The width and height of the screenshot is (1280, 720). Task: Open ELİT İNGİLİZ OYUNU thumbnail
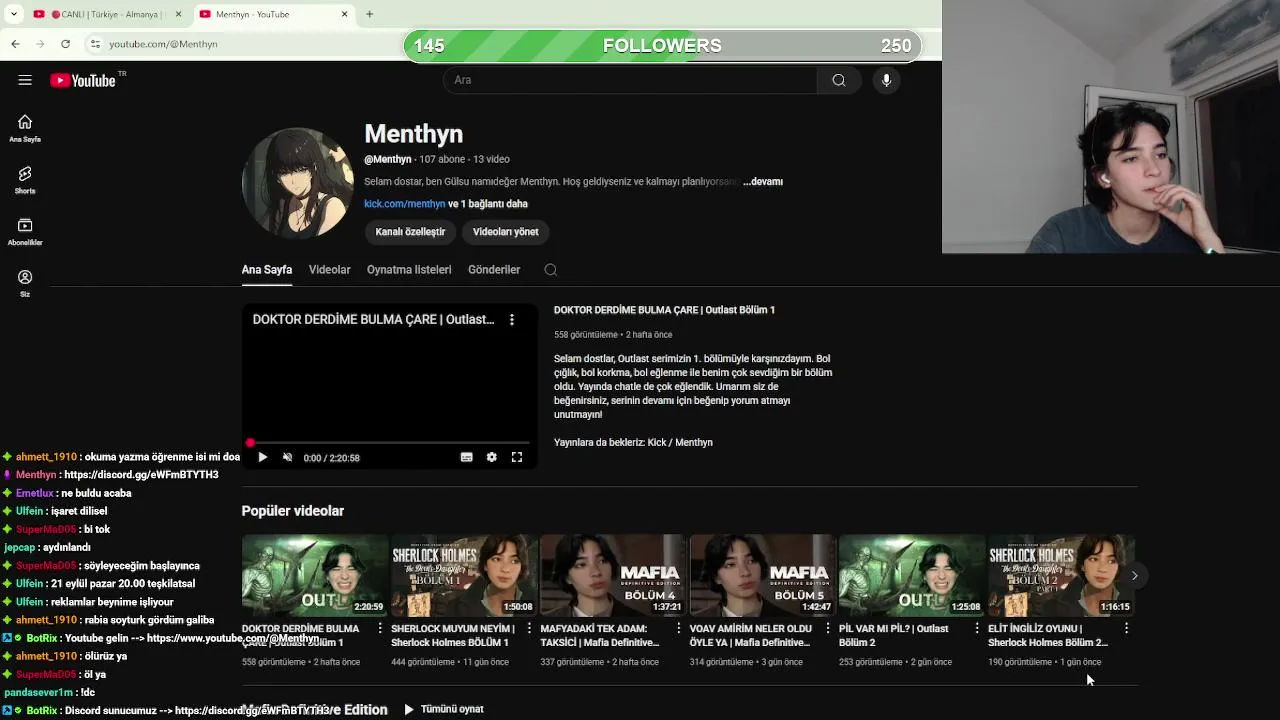click(1061, 575)
